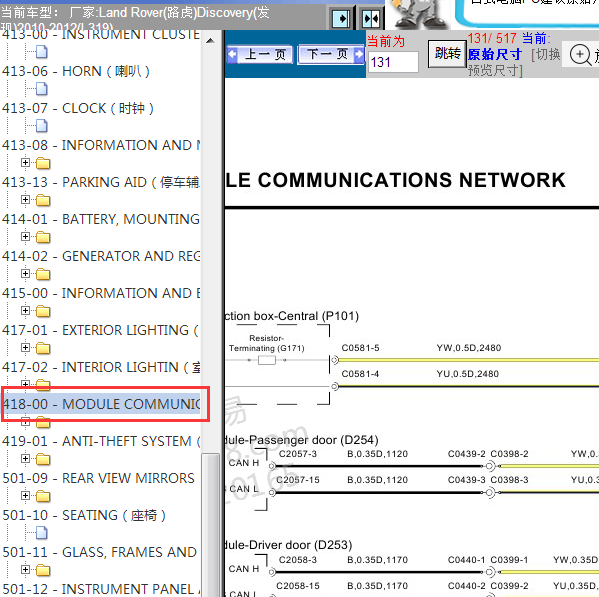Image resolution: width=599 pixels, height=597 pixels.
Task: Expand the 501-11 GLASS, FRAMES AND node
Action: (25, 569)
